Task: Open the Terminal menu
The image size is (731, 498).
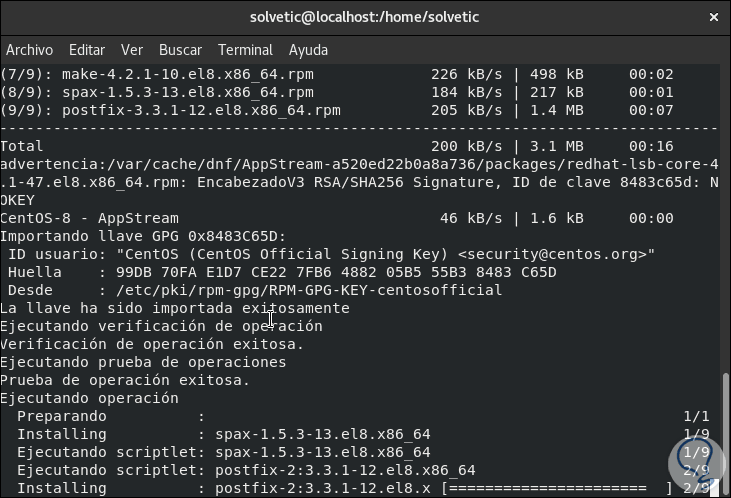Action: 245,50
